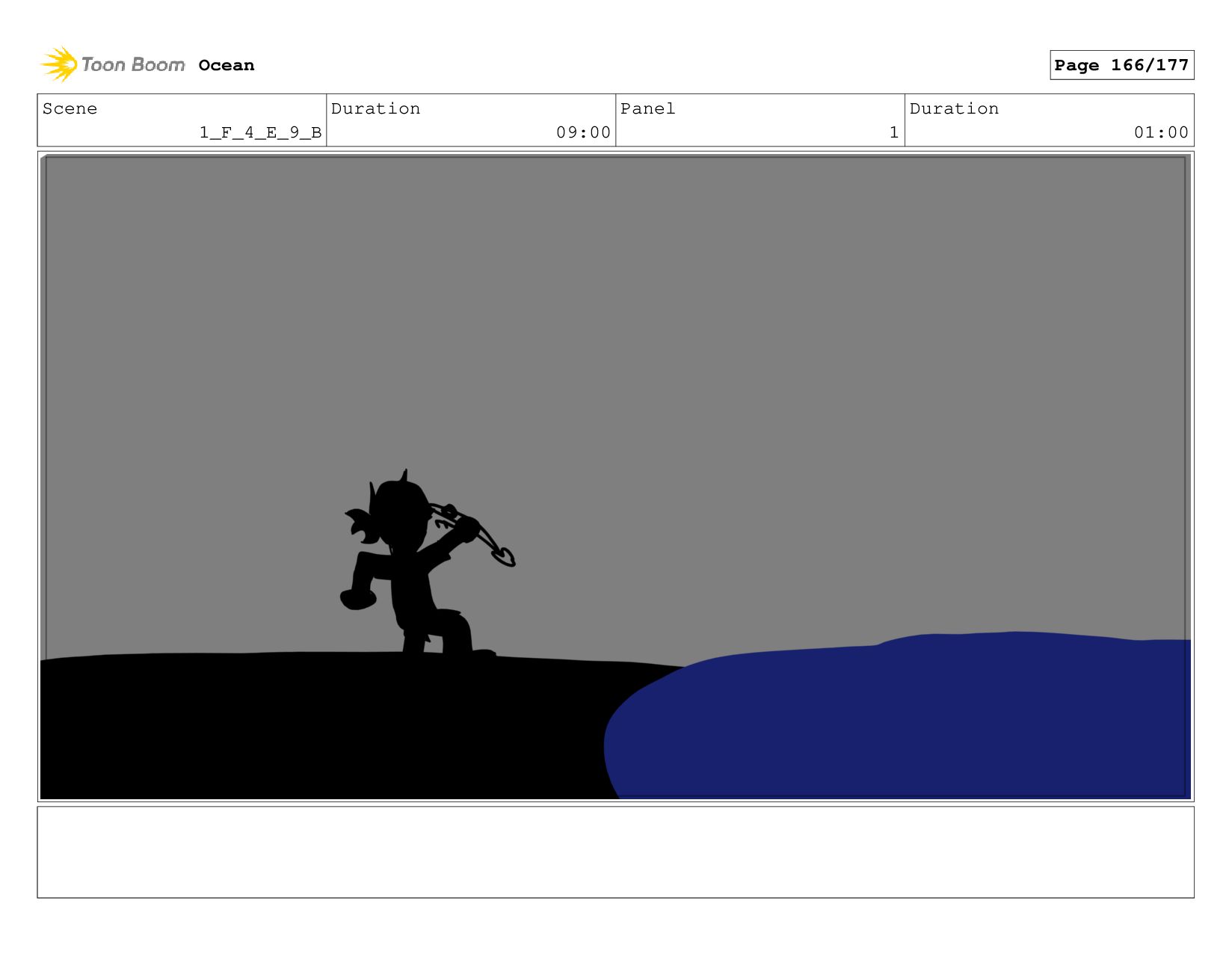This screenshot has width=1232, height=954.
Task: Click the Toon Boom logo
Action: pos(112,64)
